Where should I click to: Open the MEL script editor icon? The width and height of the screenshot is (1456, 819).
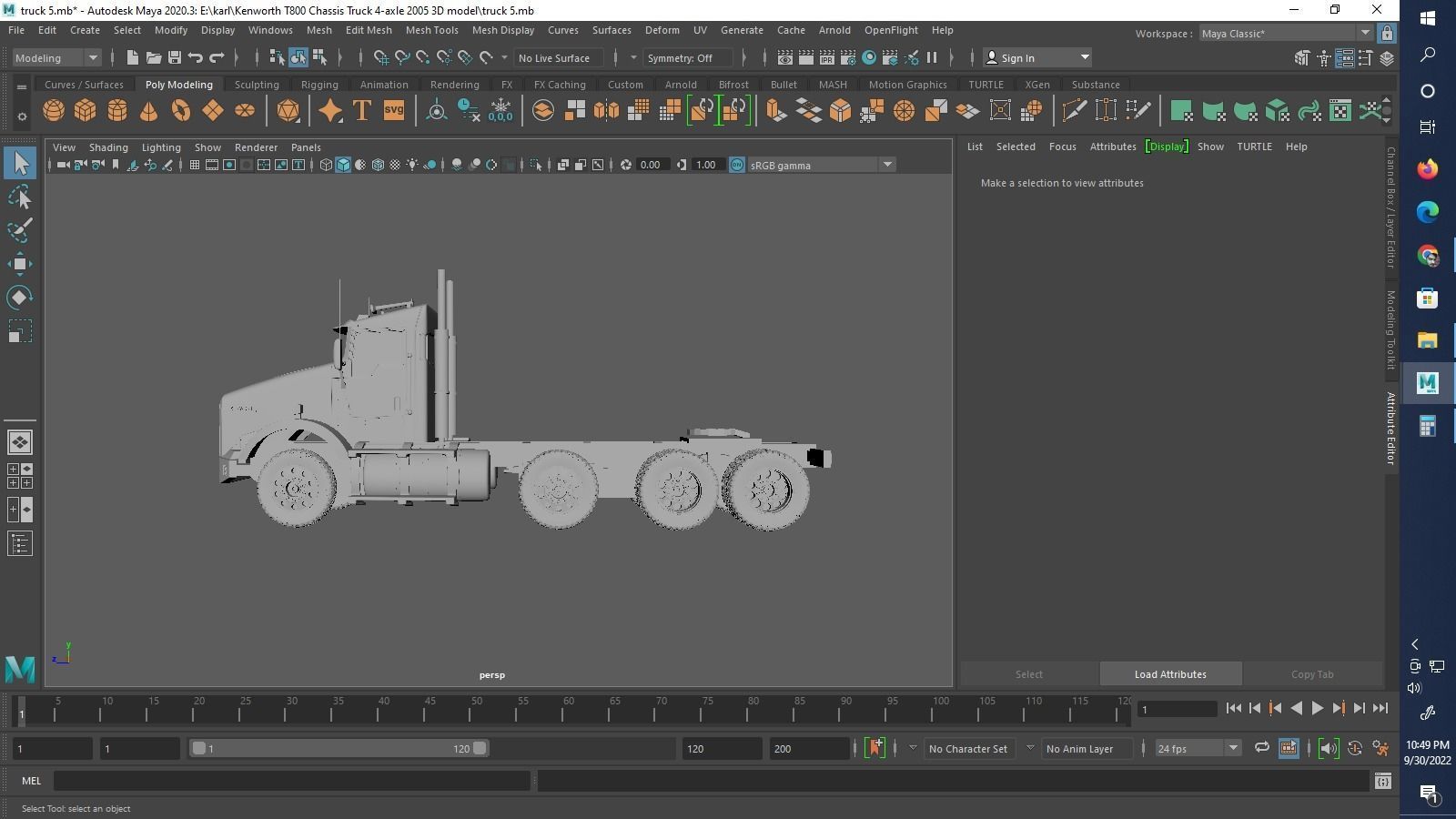click(1382, 781)
